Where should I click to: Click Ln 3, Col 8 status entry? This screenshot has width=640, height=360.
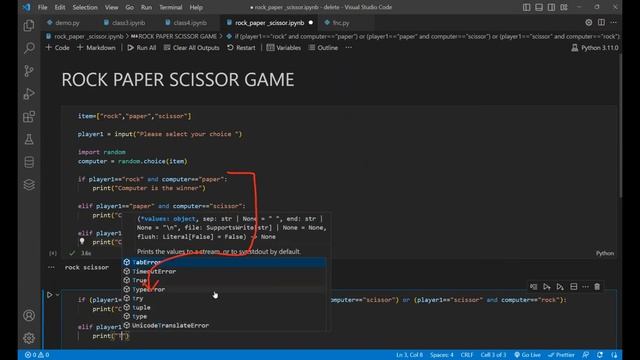(409, 355)
